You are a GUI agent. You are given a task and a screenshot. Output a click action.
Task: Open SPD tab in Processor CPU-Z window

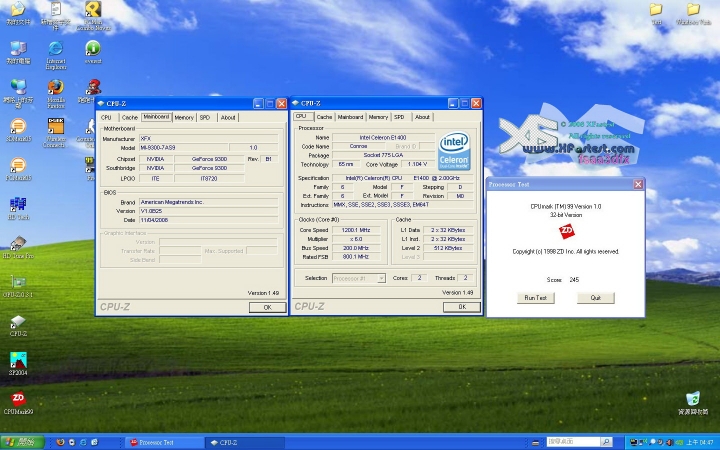[399, 117]
